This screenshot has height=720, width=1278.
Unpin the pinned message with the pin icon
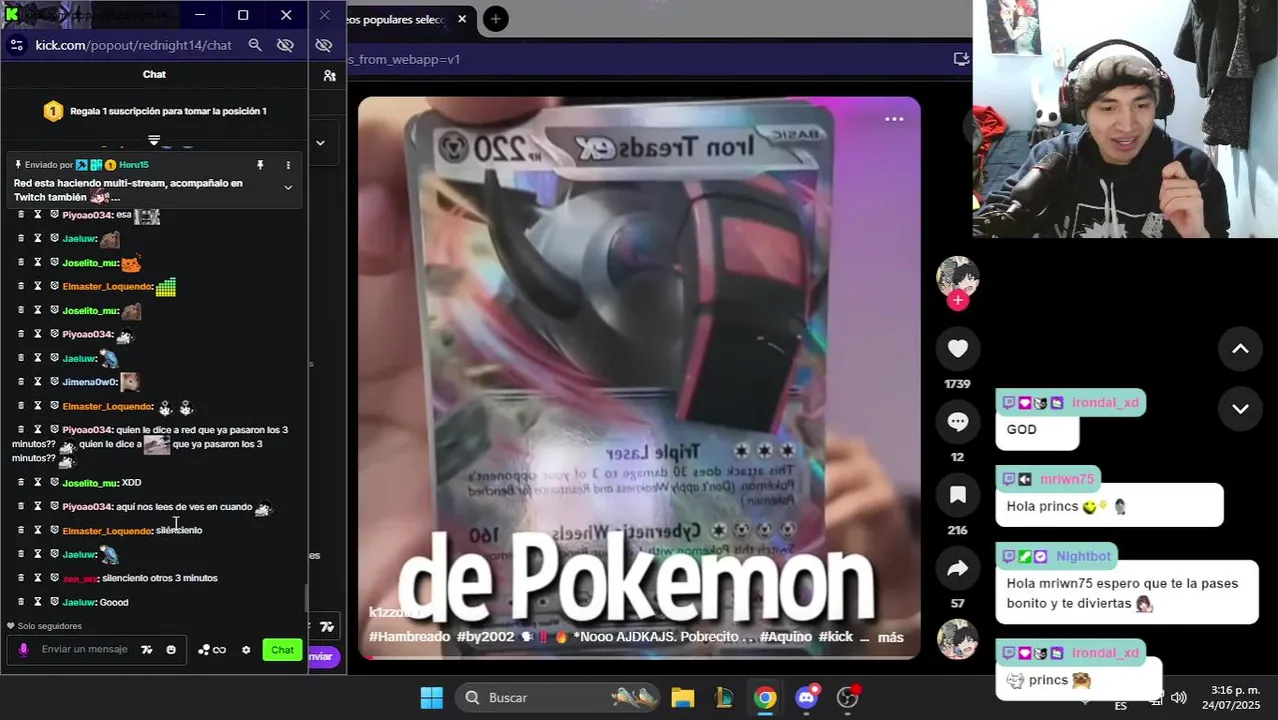[x=260, y=165]
